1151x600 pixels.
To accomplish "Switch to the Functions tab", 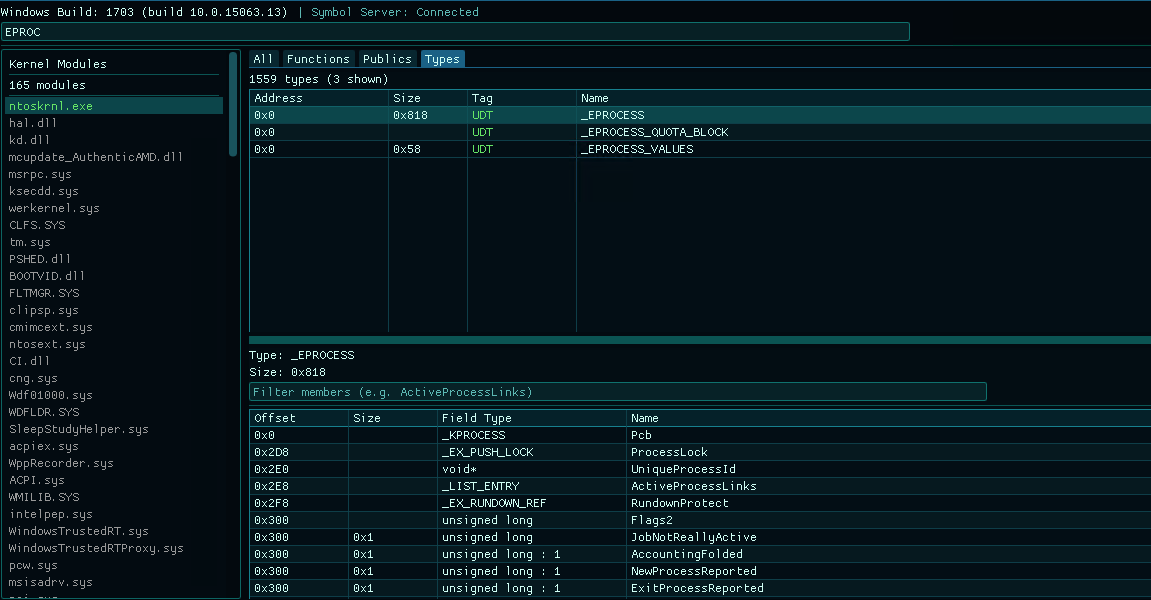I will (x=318, y=59).
